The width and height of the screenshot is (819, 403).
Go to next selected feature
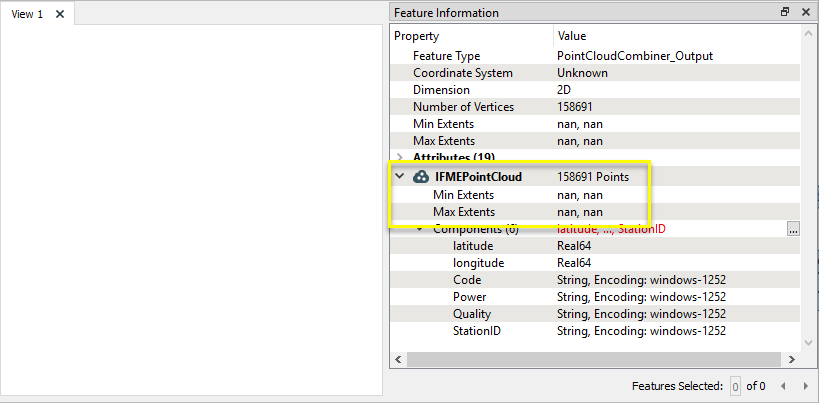coord(805,386)
